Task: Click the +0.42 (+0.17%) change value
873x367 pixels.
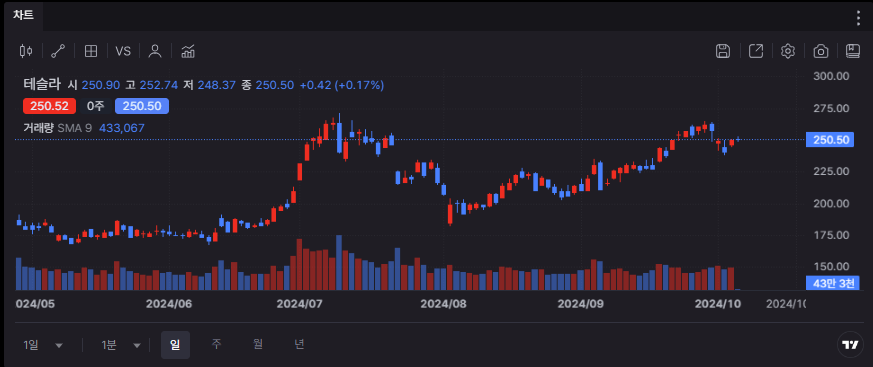Action: point(342,85)
